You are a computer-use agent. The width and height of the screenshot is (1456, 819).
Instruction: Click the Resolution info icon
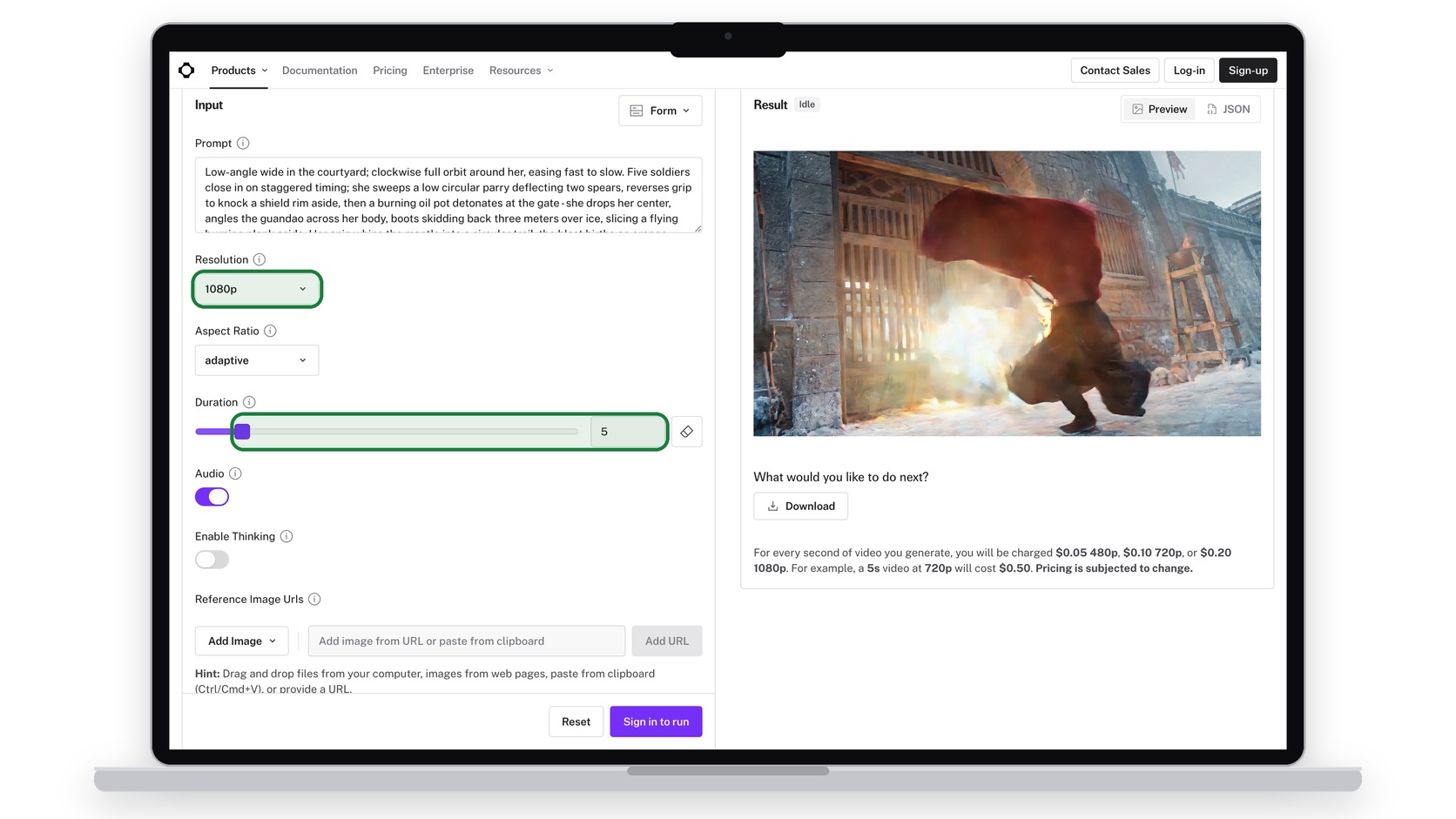click(260, 260)
